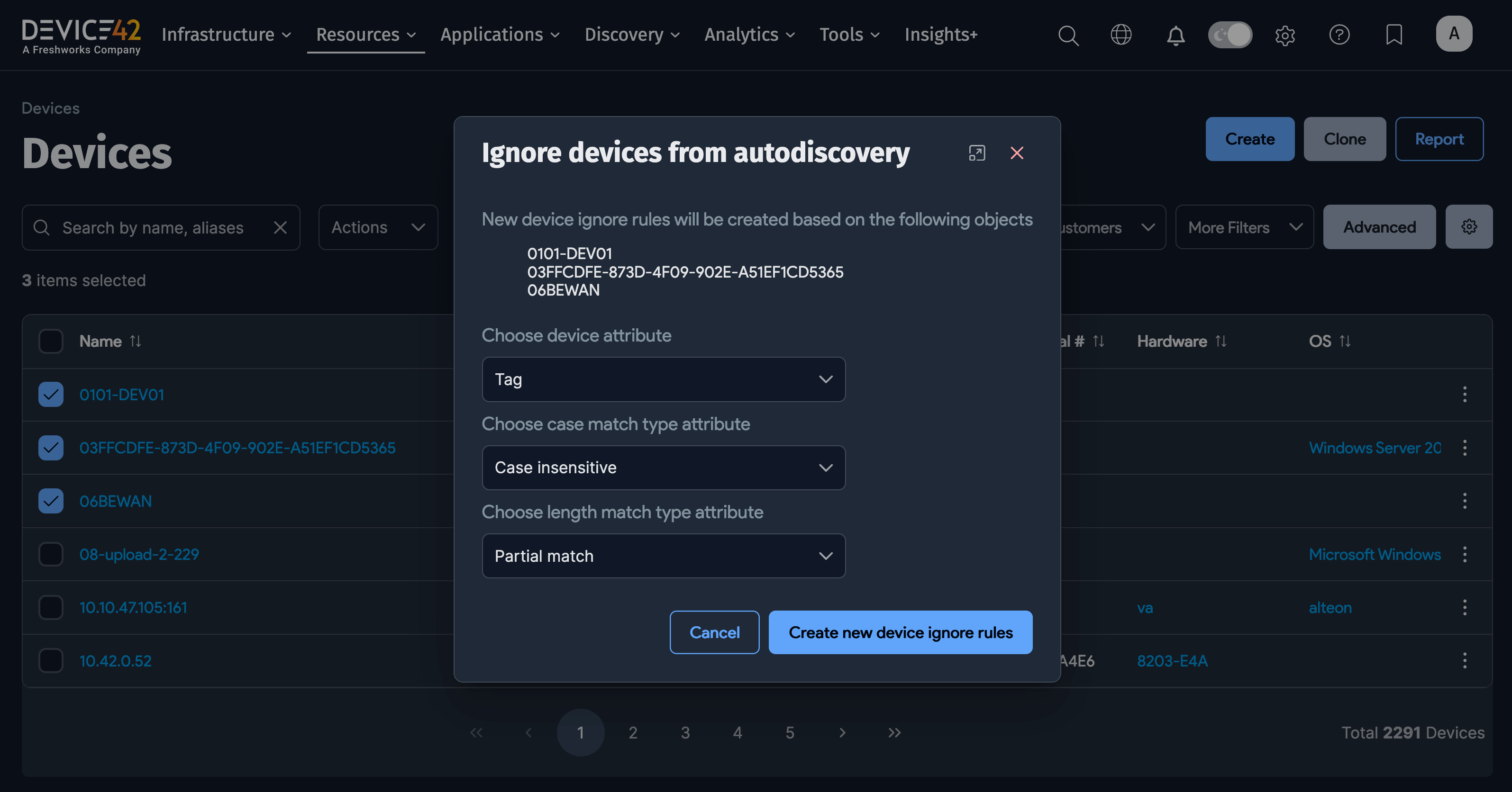Check the 10.42.0.52 row checkbox
The height and width of the screenshot is (792, 1512).
(50, 660)
